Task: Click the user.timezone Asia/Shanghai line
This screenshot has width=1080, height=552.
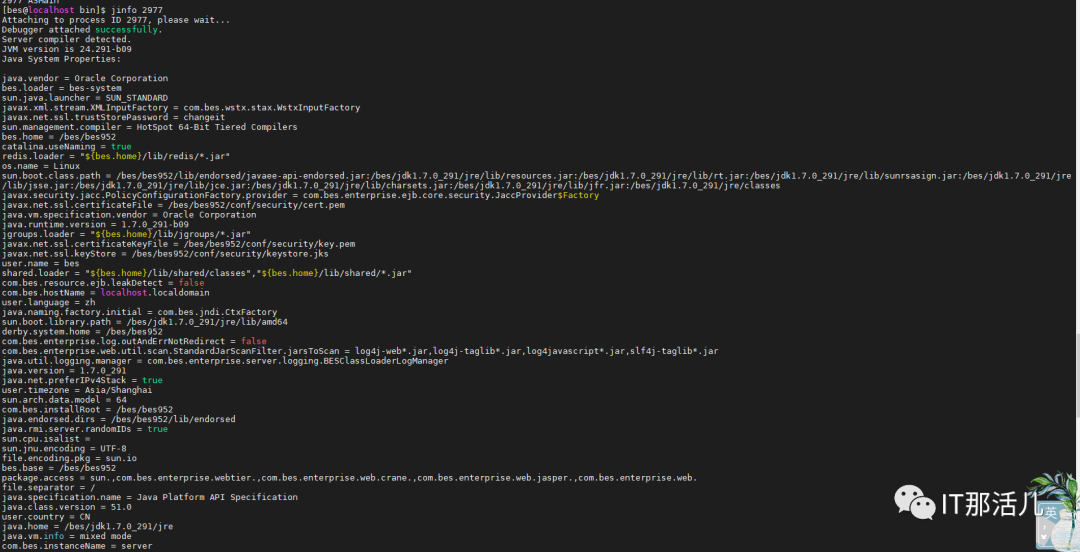Action: click(x=77, y=390)
